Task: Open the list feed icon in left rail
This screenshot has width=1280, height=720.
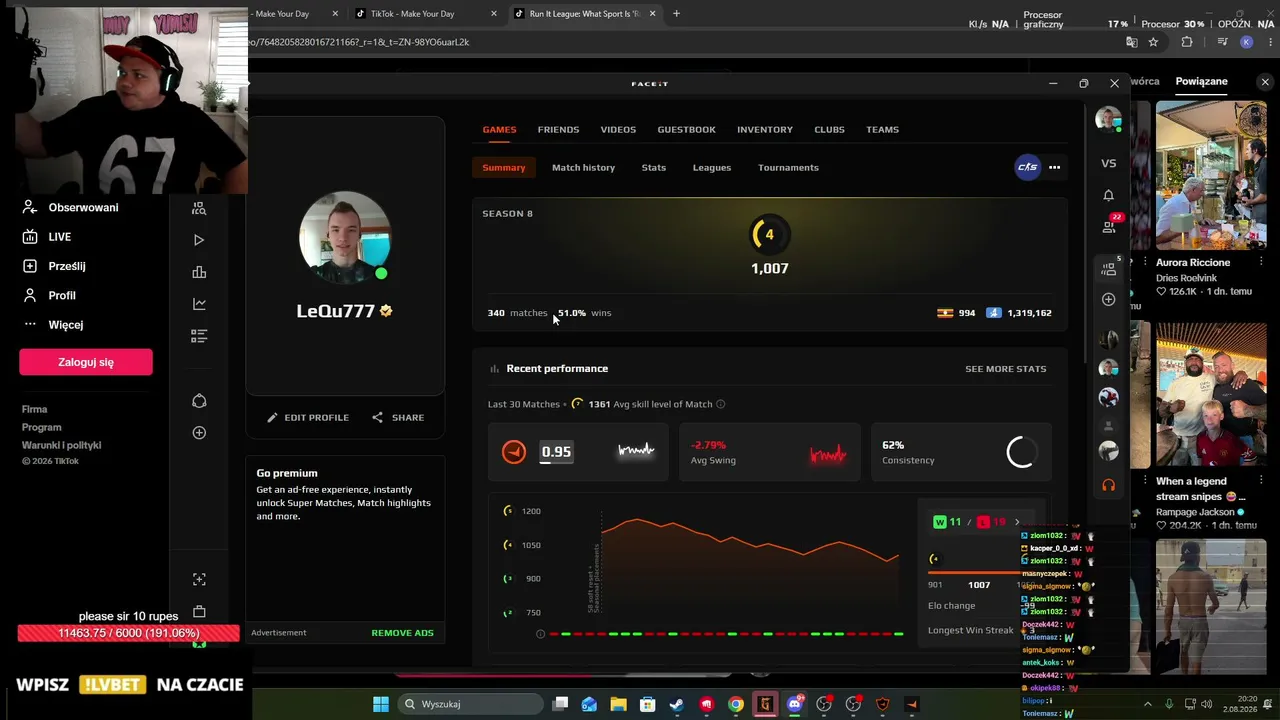Action: pos(199,336)
